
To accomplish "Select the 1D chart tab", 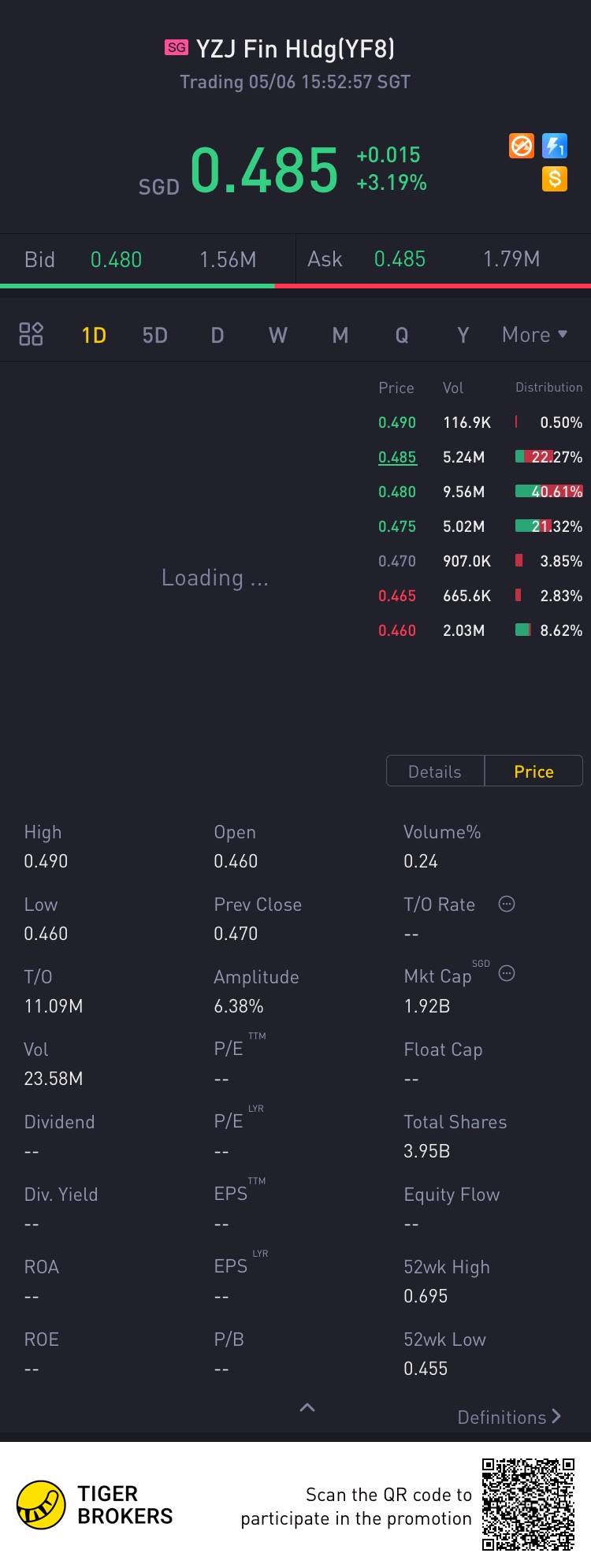I will pos(94,336).
